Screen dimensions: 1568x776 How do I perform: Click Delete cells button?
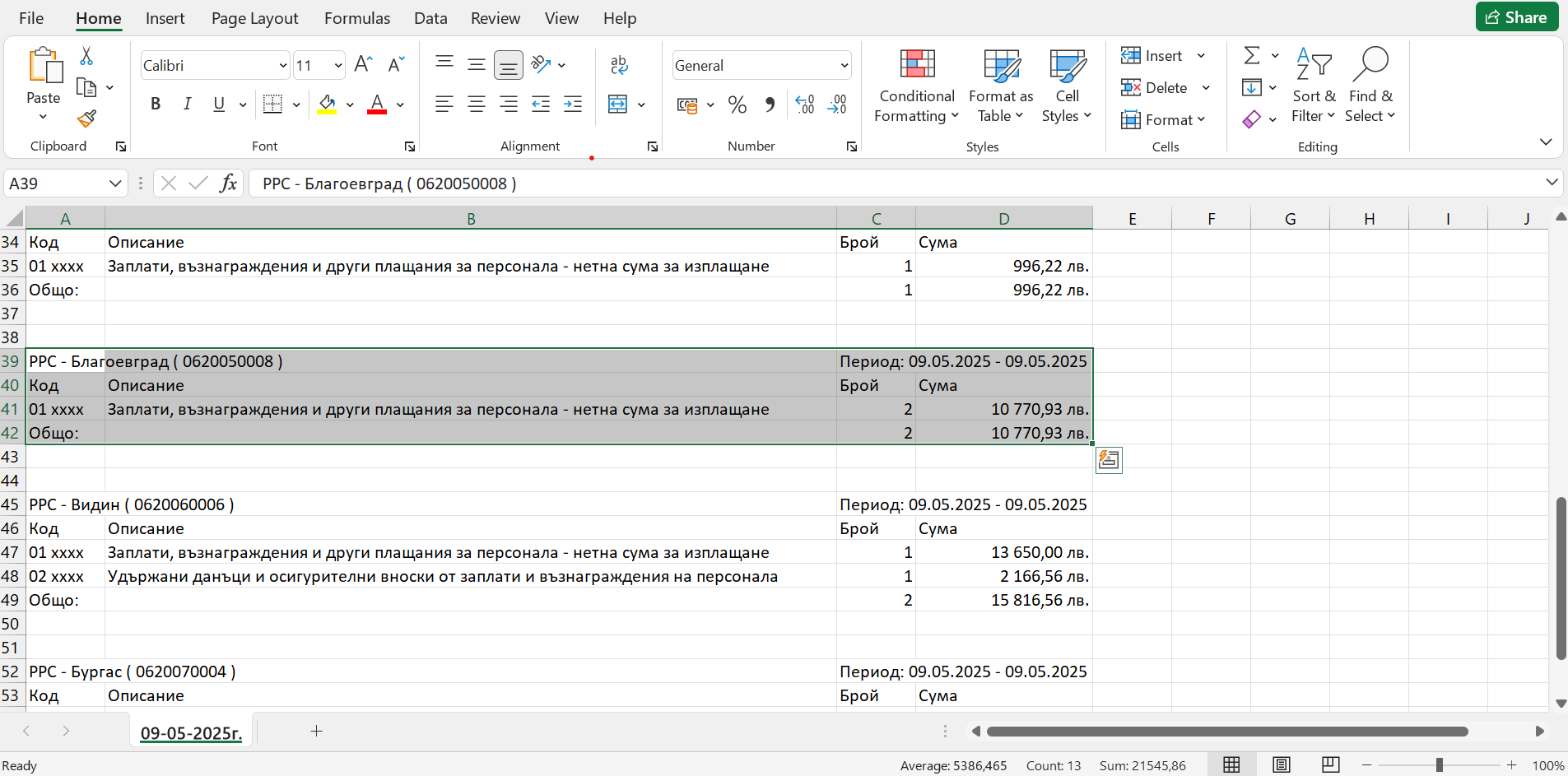[1155, 87]
